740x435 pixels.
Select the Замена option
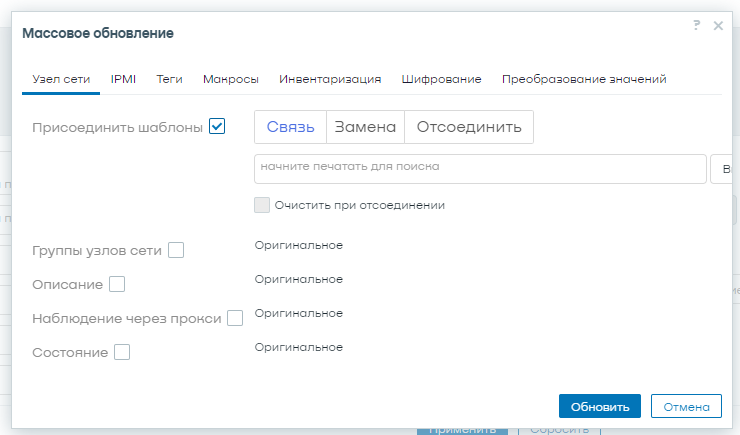click(365, 127)
